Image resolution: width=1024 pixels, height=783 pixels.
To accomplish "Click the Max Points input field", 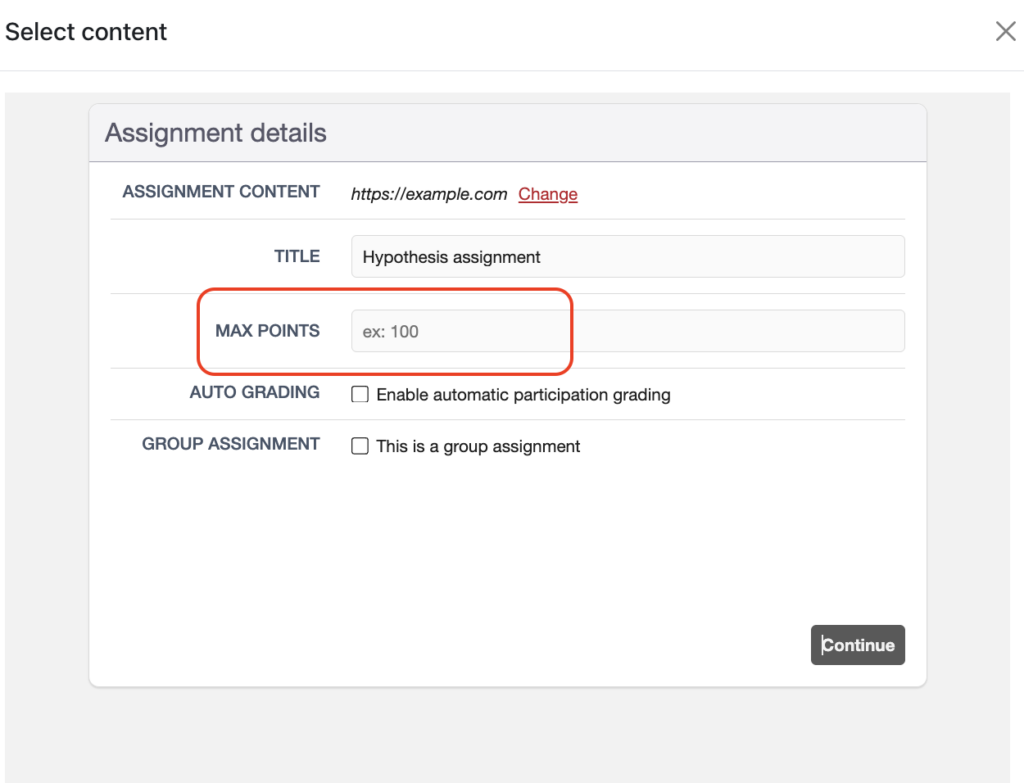I will point(628,331).
